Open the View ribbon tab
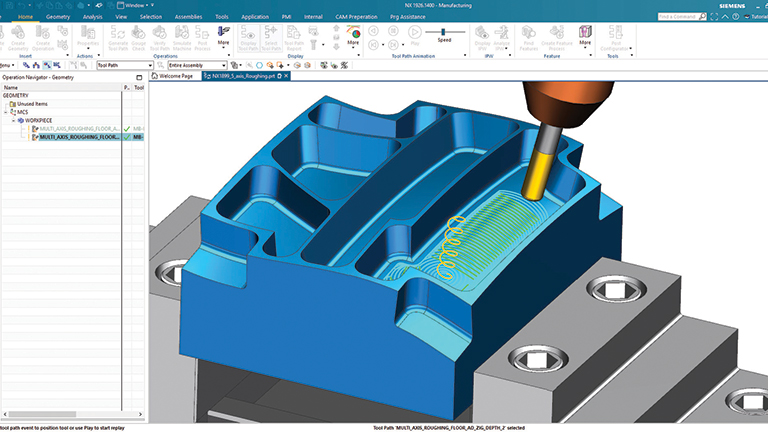This screenshot has height=432, width=768. coord(121,17)
